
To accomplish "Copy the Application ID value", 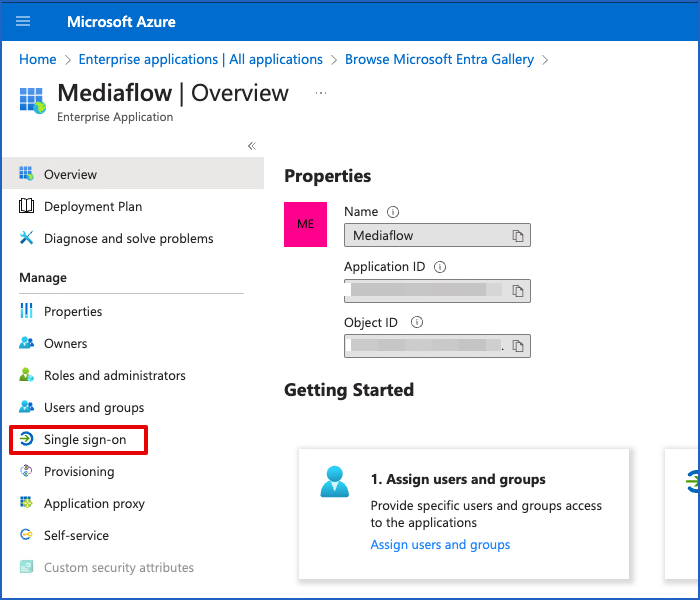I will 518,291.
